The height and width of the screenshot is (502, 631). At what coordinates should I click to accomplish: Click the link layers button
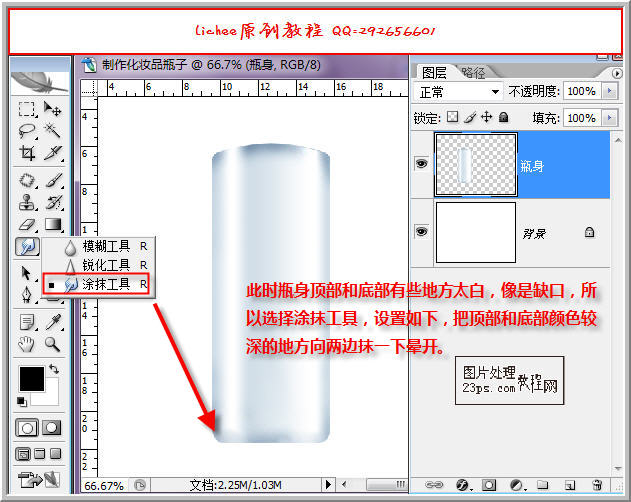(434, 485)
